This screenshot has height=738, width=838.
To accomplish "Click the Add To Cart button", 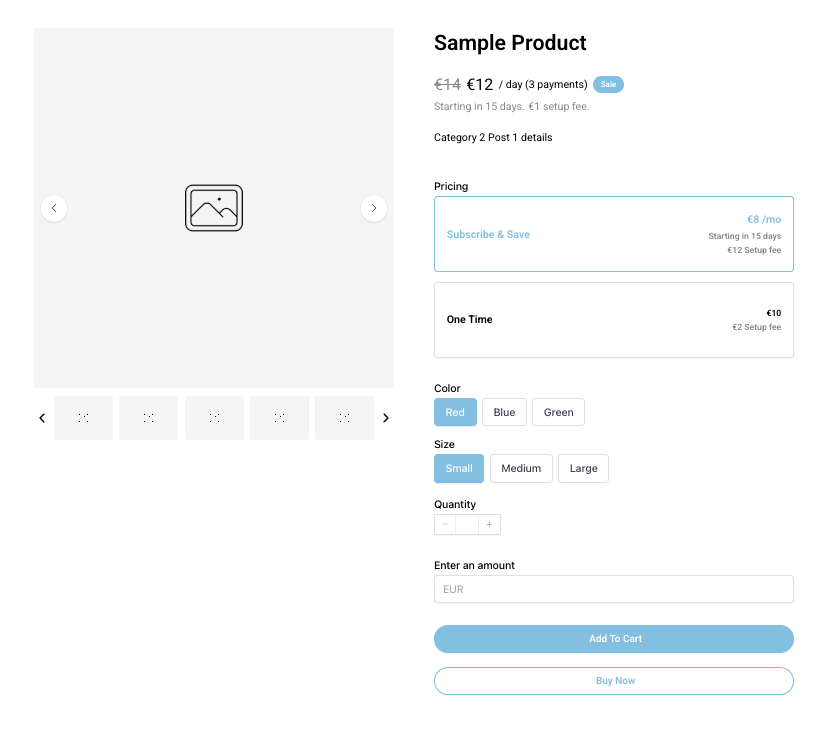I will (613, 639).
